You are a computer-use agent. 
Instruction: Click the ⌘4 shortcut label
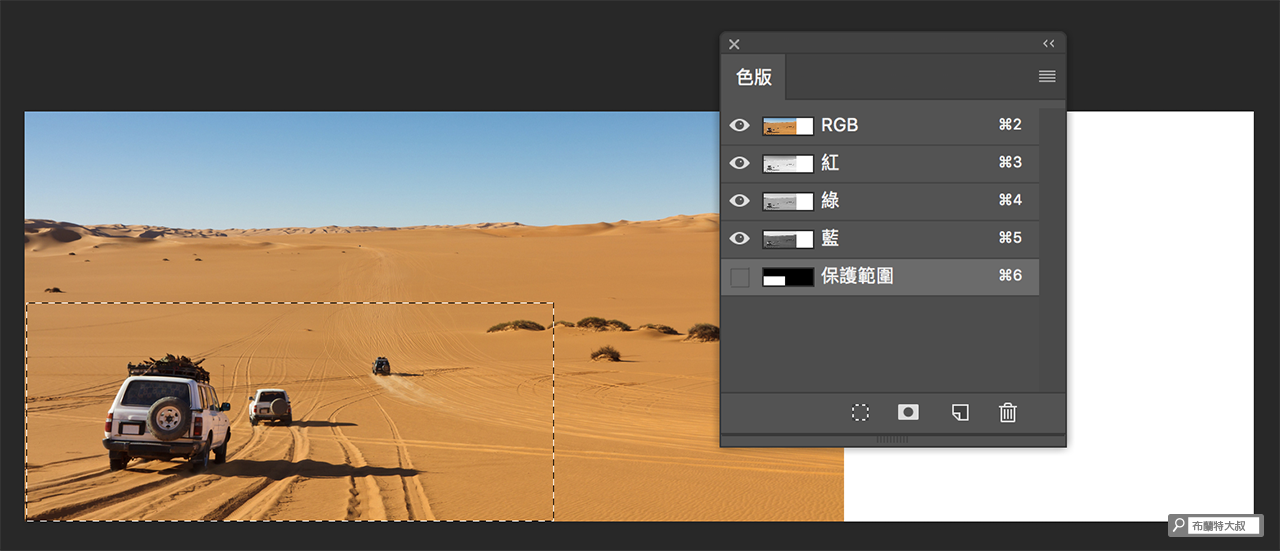pyautogui.click(x=1010, y=200)
